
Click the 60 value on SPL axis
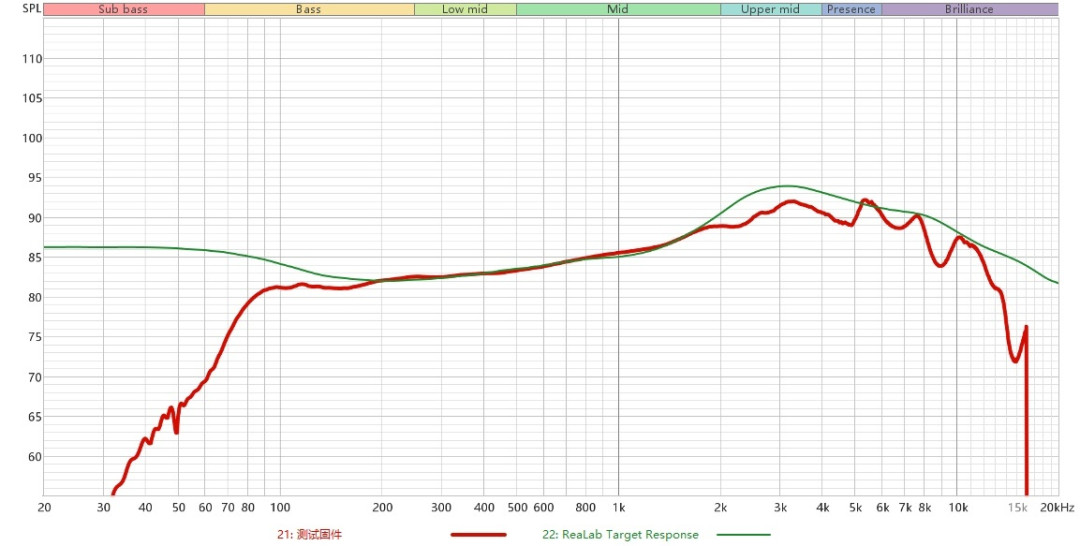[x=35, y=457]
